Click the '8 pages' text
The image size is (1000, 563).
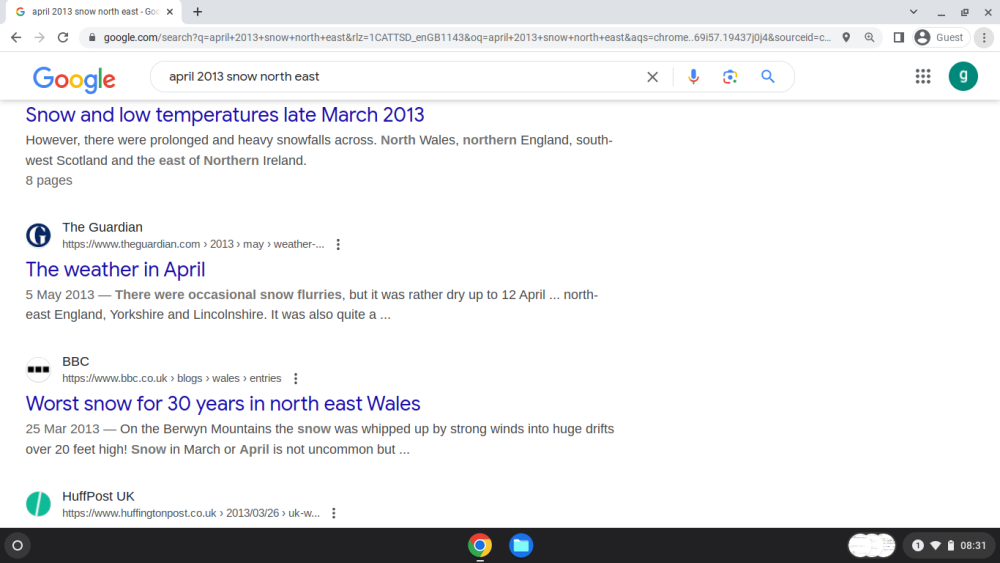(x=49, y=180)
